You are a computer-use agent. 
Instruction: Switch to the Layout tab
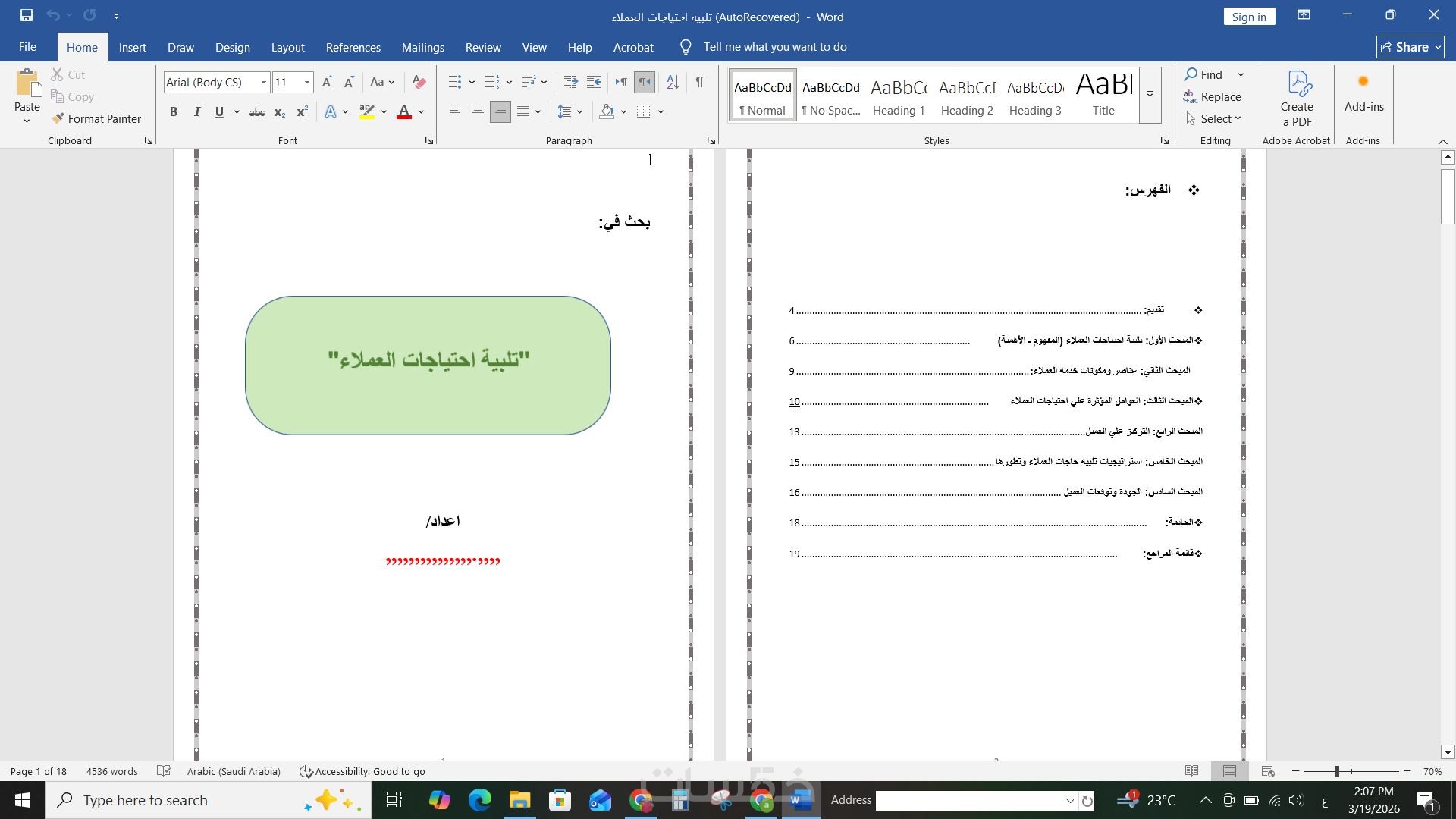click(287, 47)
